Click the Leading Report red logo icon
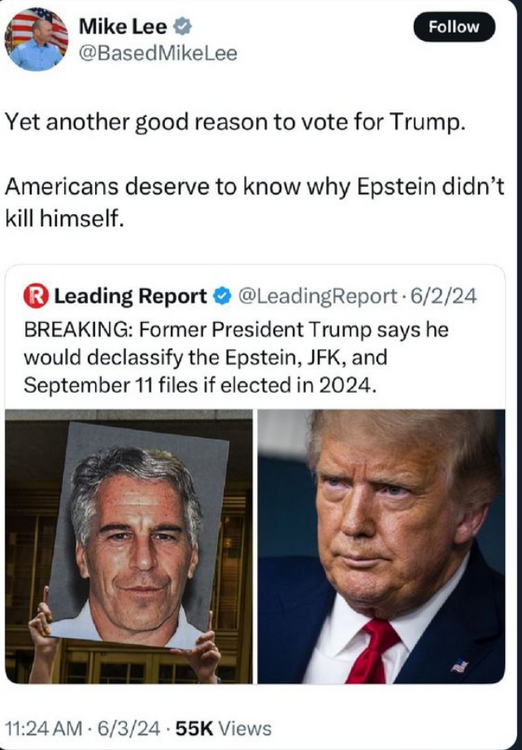 36,296
